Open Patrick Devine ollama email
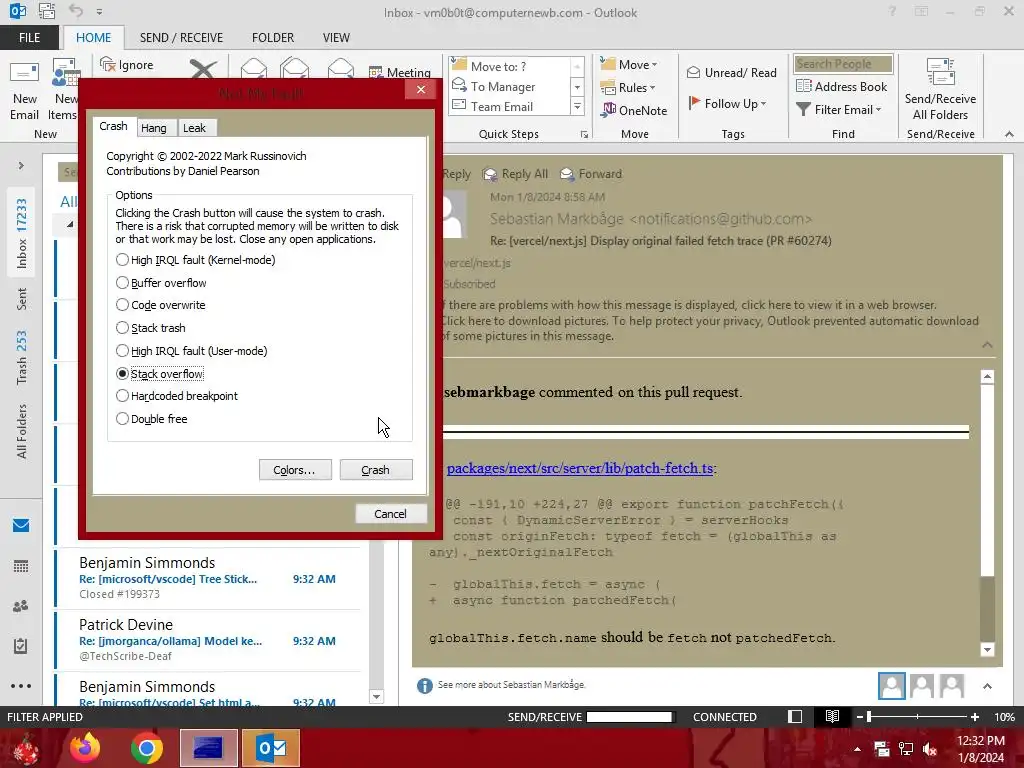Screen dimensions: 1024x768 208,640
